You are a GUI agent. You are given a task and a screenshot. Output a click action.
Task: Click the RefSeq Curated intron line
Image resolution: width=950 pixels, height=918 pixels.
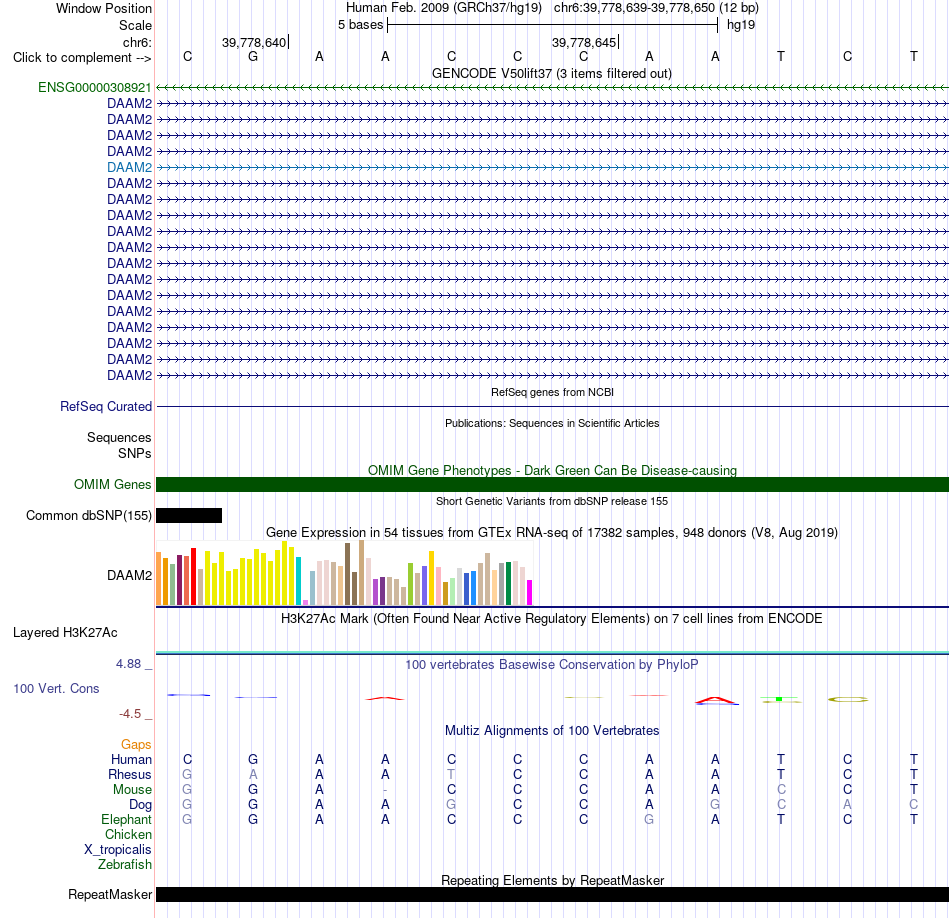pos(553,407)
